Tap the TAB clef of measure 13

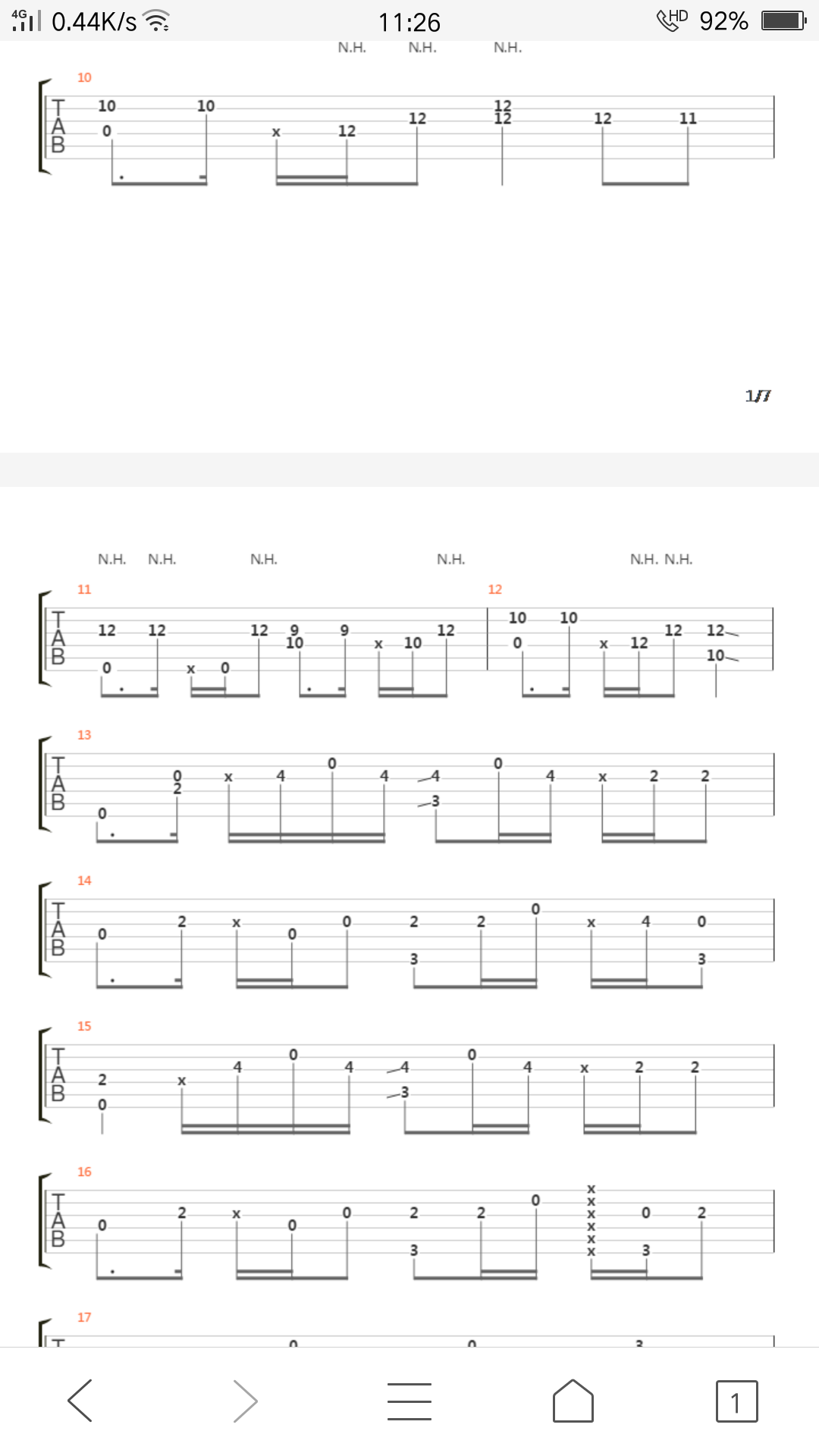(x=58, y=783)
